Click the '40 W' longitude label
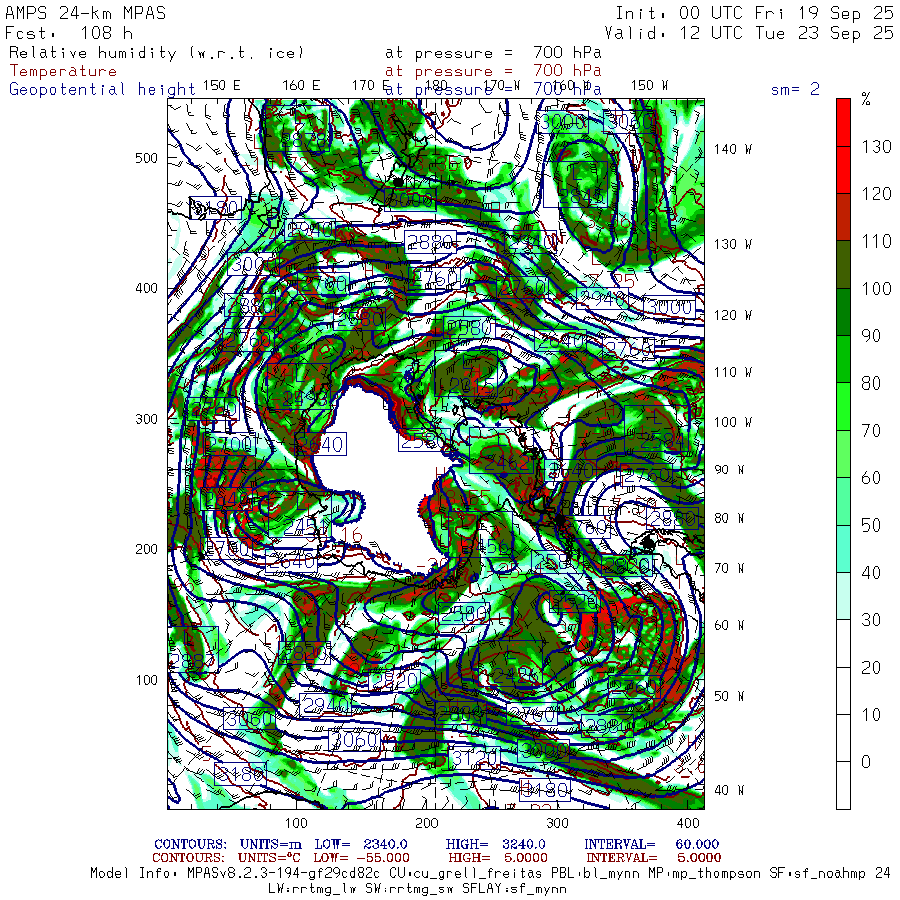This screenshot has height=900, width=900. coord(729,791)
